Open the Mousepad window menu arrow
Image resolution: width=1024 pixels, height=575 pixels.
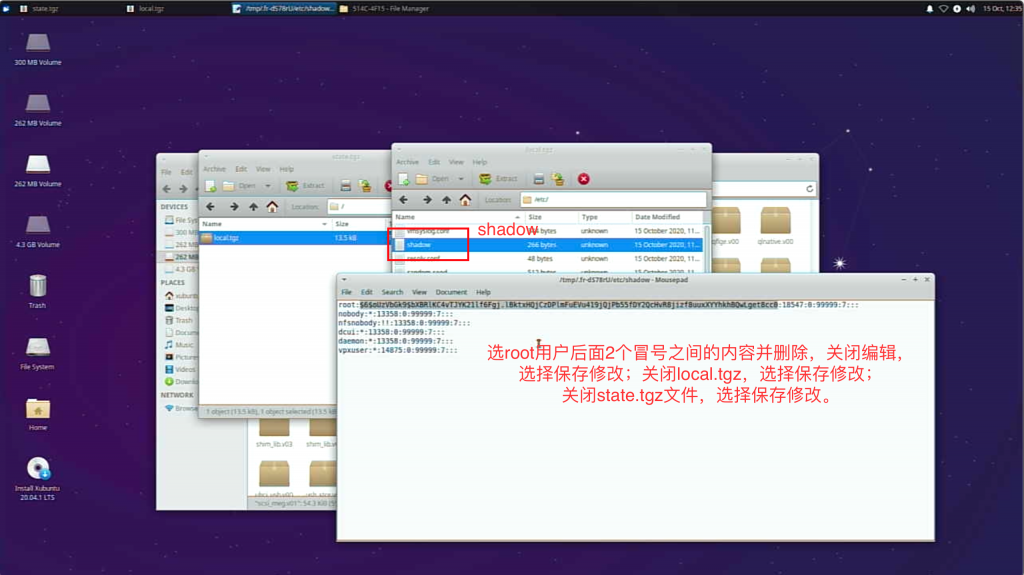point(344,280)
